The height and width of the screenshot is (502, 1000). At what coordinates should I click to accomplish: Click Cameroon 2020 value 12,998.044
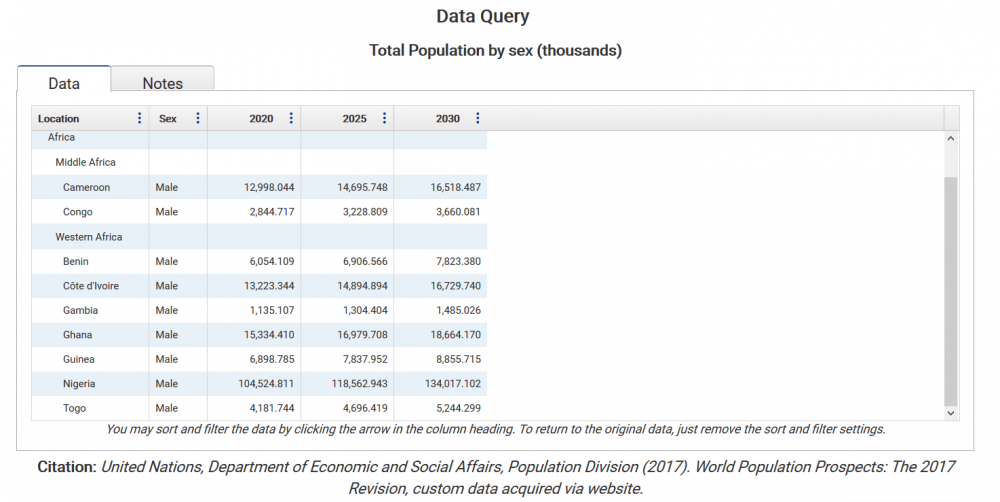click(x=268, y=188)
